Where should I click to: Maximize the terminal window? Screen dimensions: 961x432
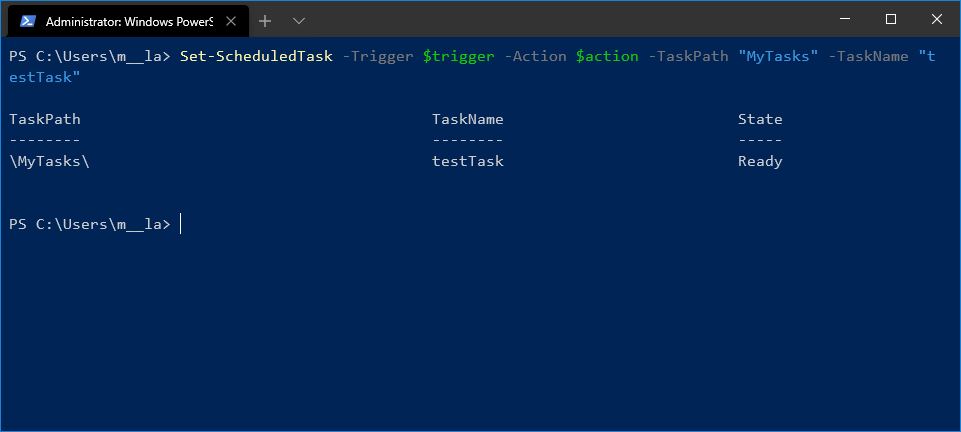pos(891,19)
